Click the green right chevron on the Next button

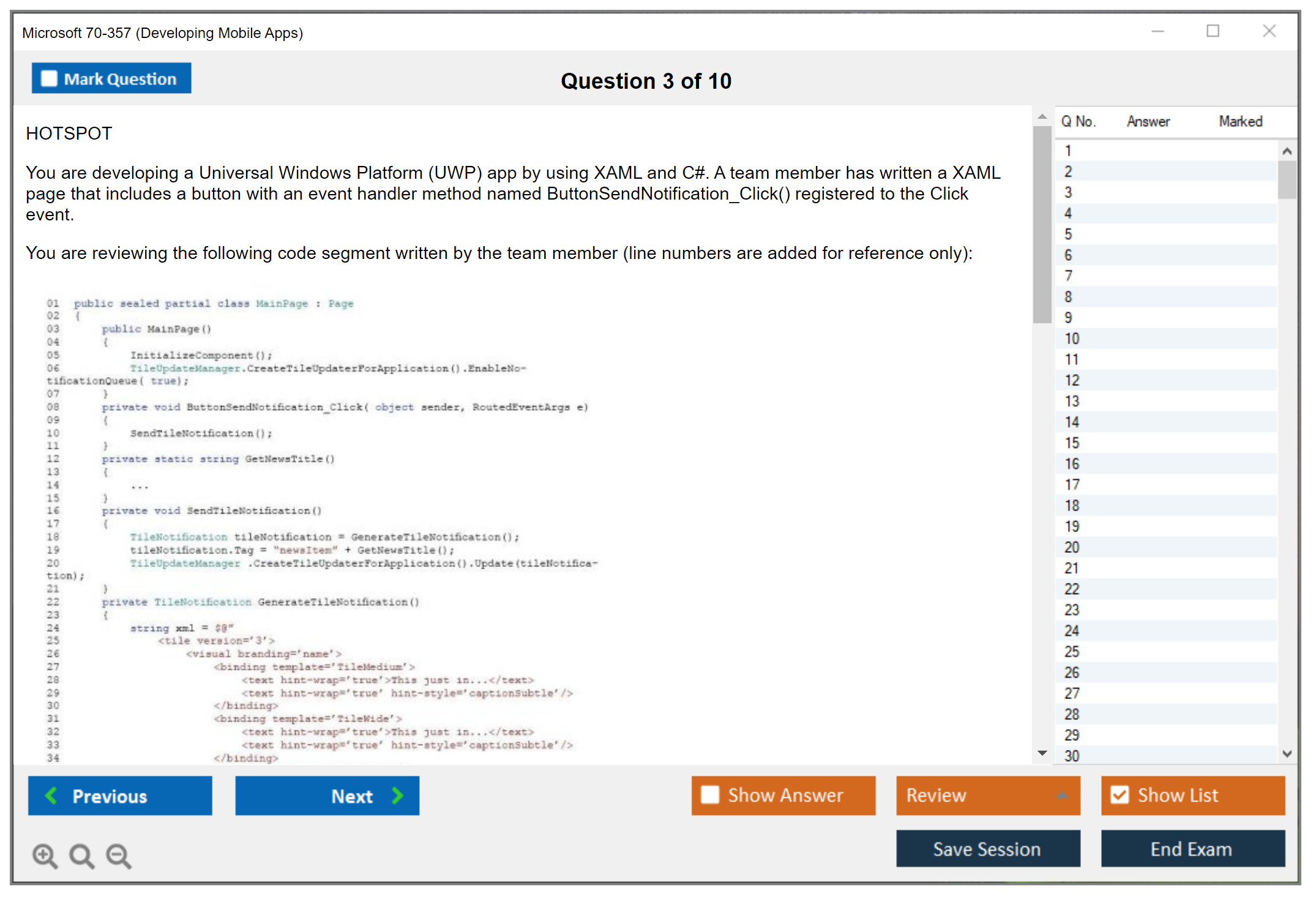pos(398,795)
